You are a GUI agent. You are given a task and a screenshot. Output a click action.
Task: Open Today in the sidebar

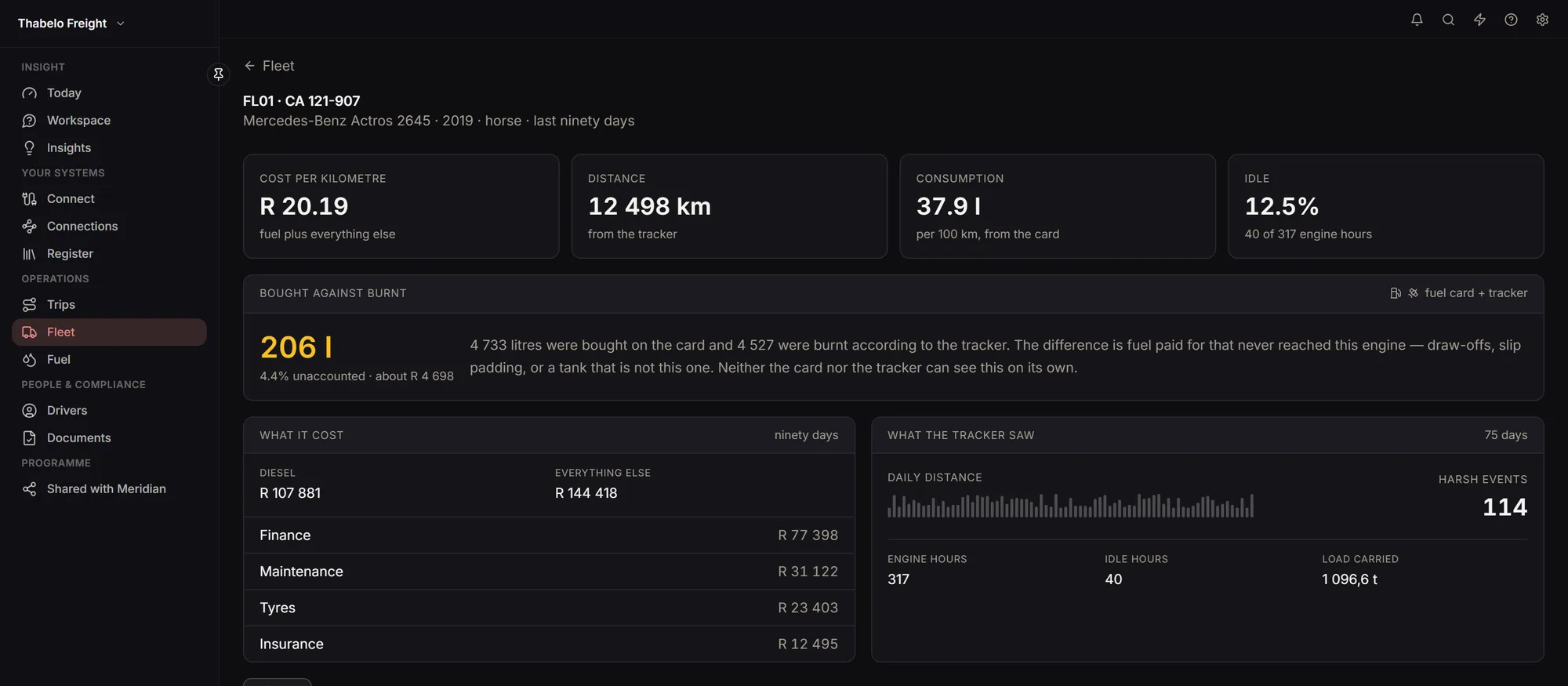point(109,93)
